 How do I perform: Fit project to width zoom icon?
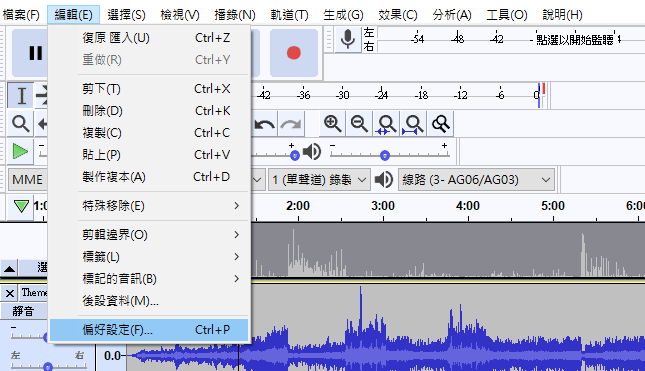coord(413,123)
